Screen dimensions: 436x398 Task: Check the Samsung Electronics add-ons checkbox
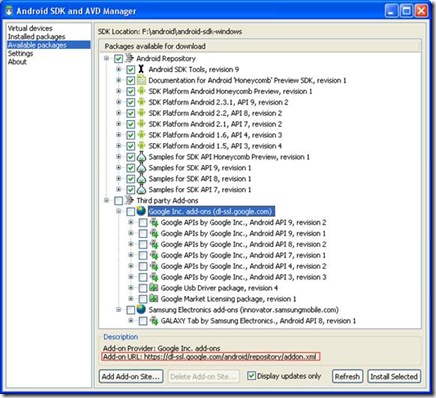point(130,310)
